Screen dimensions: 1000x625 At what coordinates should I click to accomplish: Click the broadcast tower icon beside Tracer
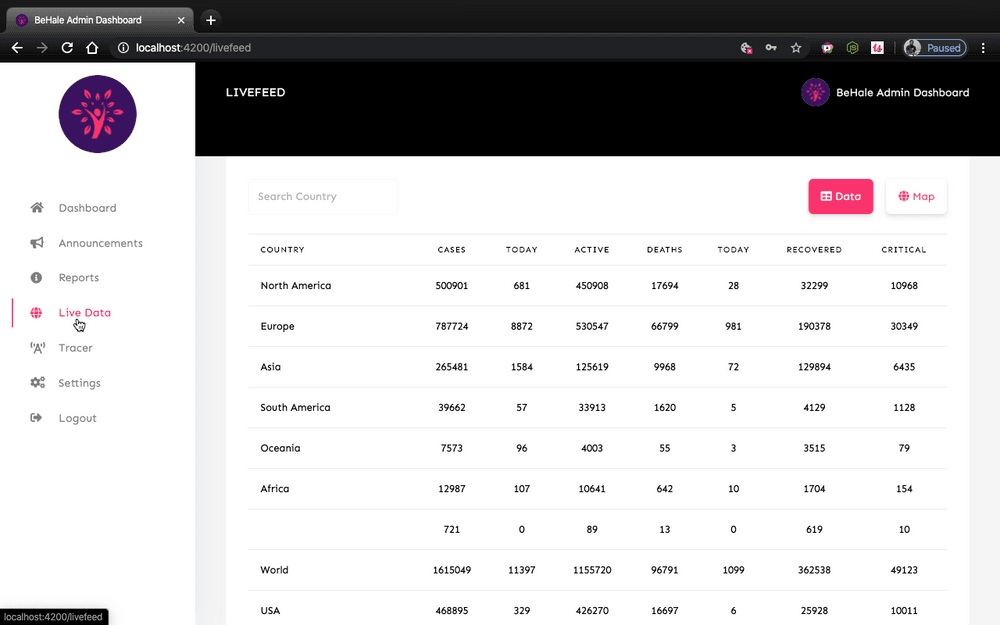[37, 348]
